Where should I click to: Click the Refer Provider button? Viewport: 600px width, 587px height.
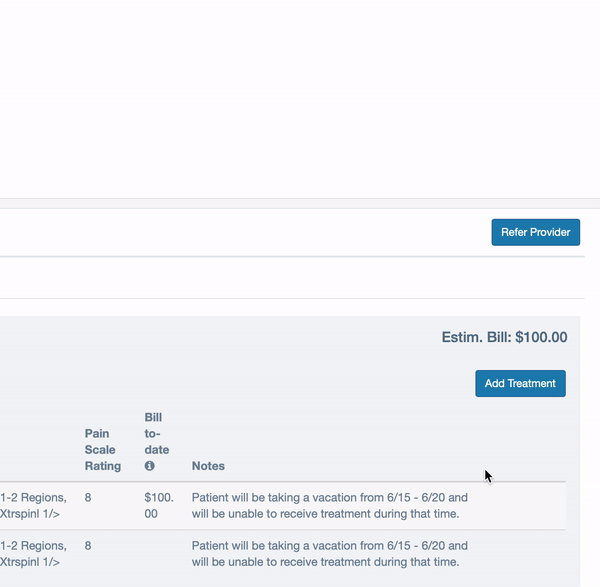tap(536, 232)
